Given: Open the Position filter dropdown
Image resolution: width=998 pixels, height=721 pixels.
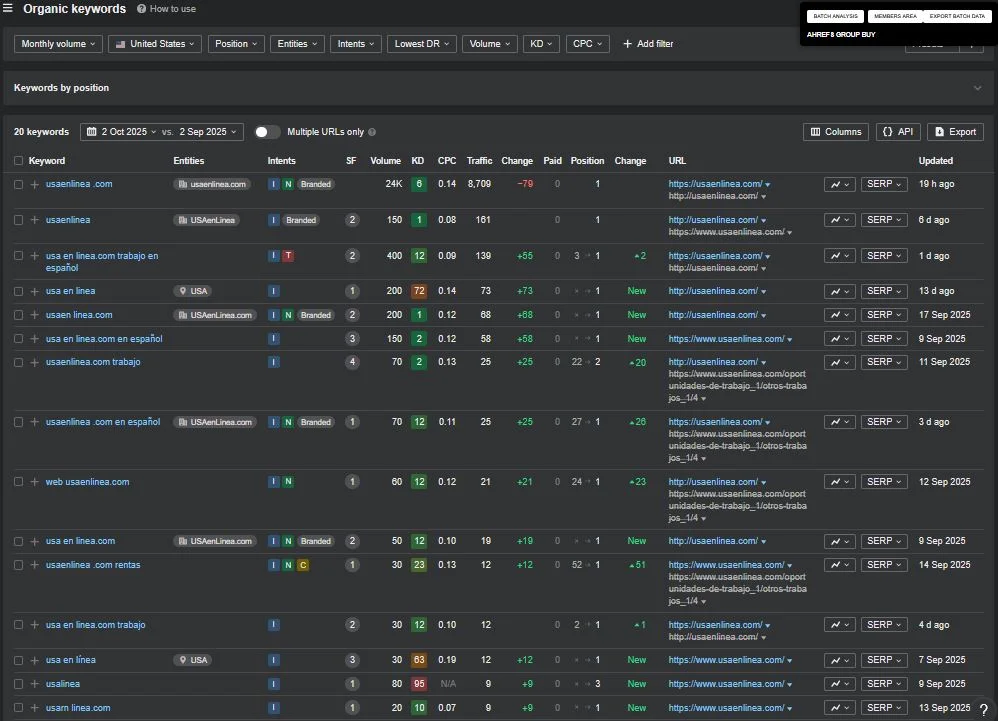Looking at the screenshot, I should (x=236, y=44).
